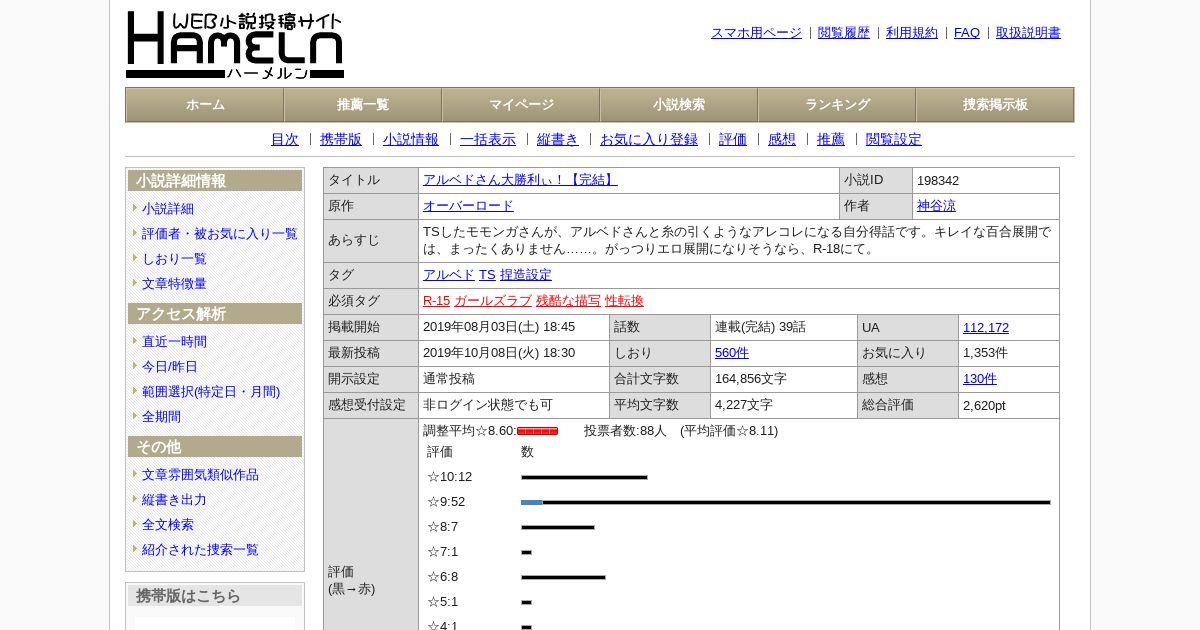The width and height of the screenshot is (1200, 630).
Task: Open 全文検索 sidebar link
Action: [x=168, y=525]
